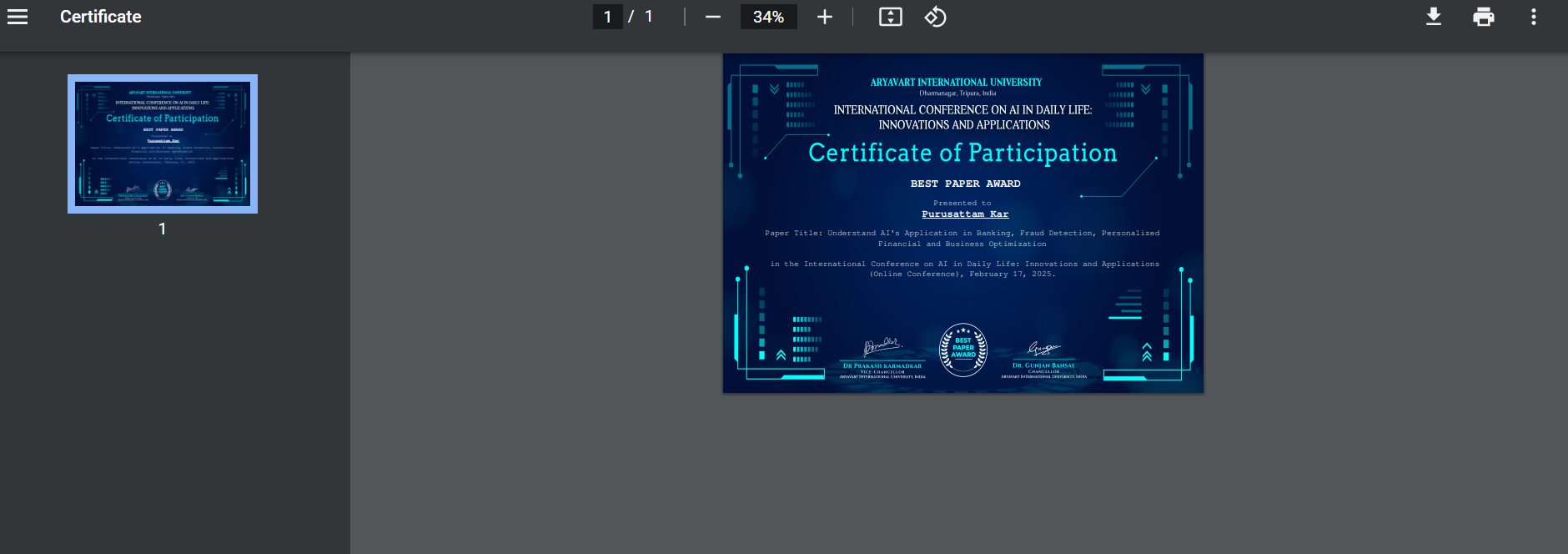This screenshot has height=554, width=1568.
Task: Select the page 1 thumbnail
Action: point(163,144)
